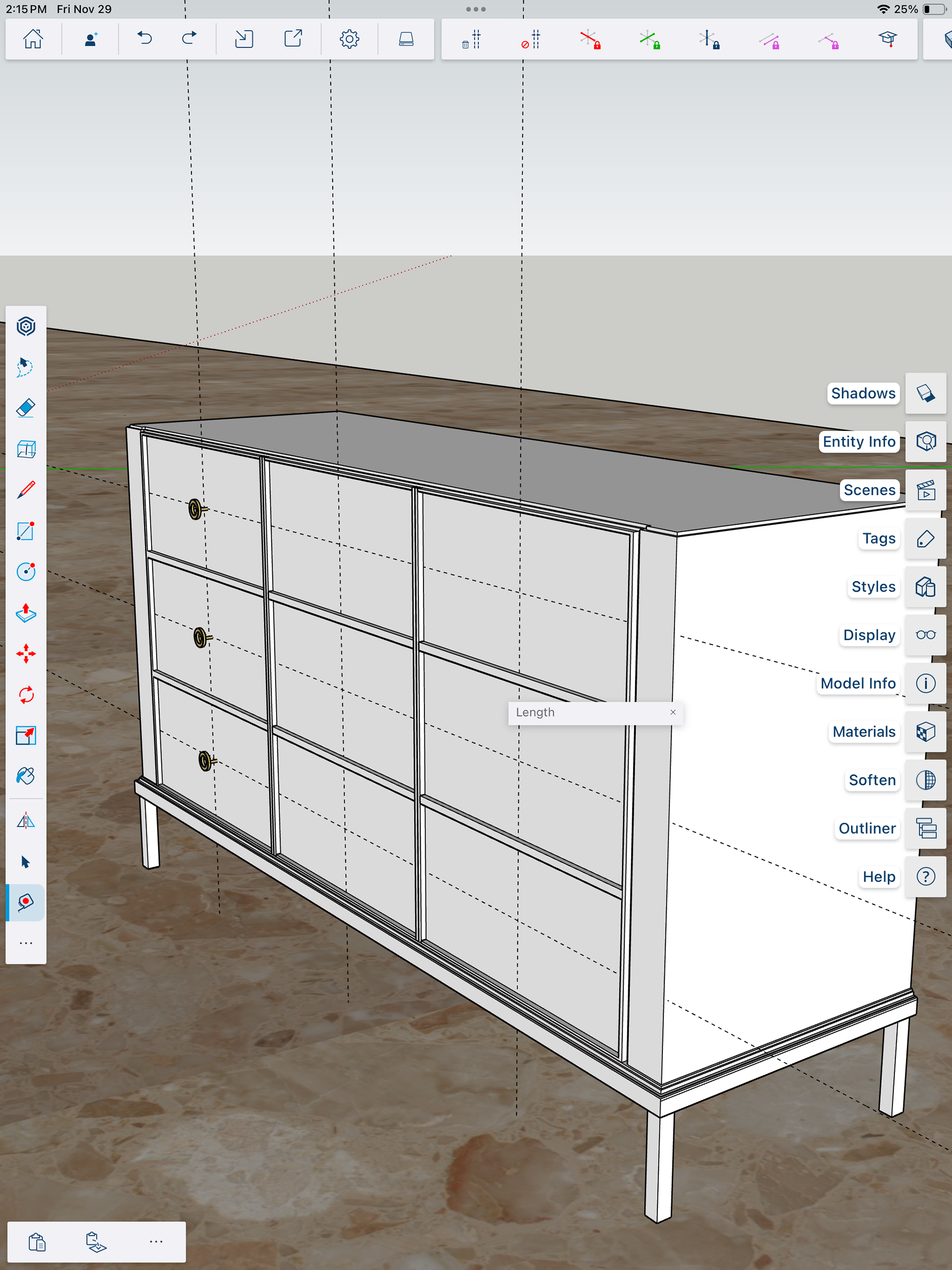This screenshot has width=952, height=1270.
Task: Select the Push/Pull tool
Action: click(x=26, y=612)
